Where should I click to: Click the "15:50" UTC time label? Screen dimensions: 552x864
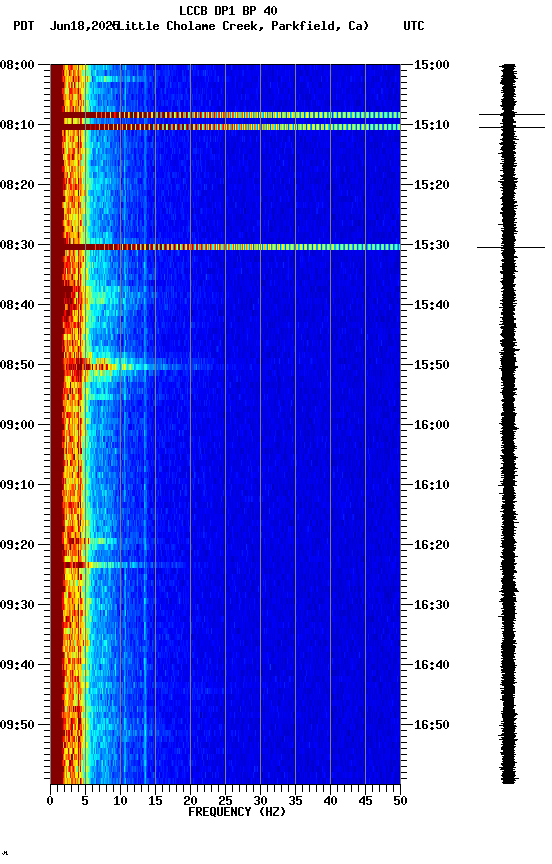[x=432, y=365]
